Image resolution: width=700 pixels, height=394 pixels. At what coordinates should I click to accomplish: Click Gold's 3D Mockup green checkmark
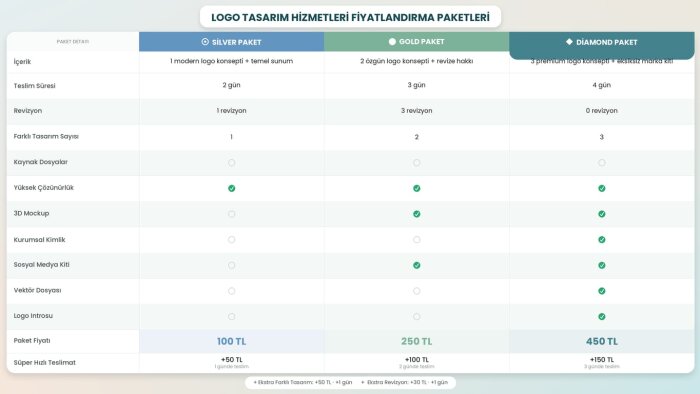(417, 214)
